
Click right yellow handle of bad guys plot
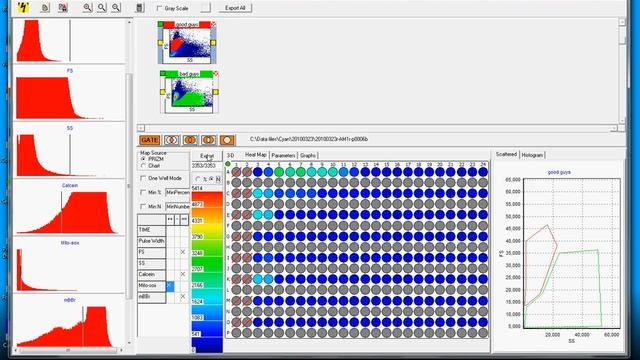click(216, 92)
